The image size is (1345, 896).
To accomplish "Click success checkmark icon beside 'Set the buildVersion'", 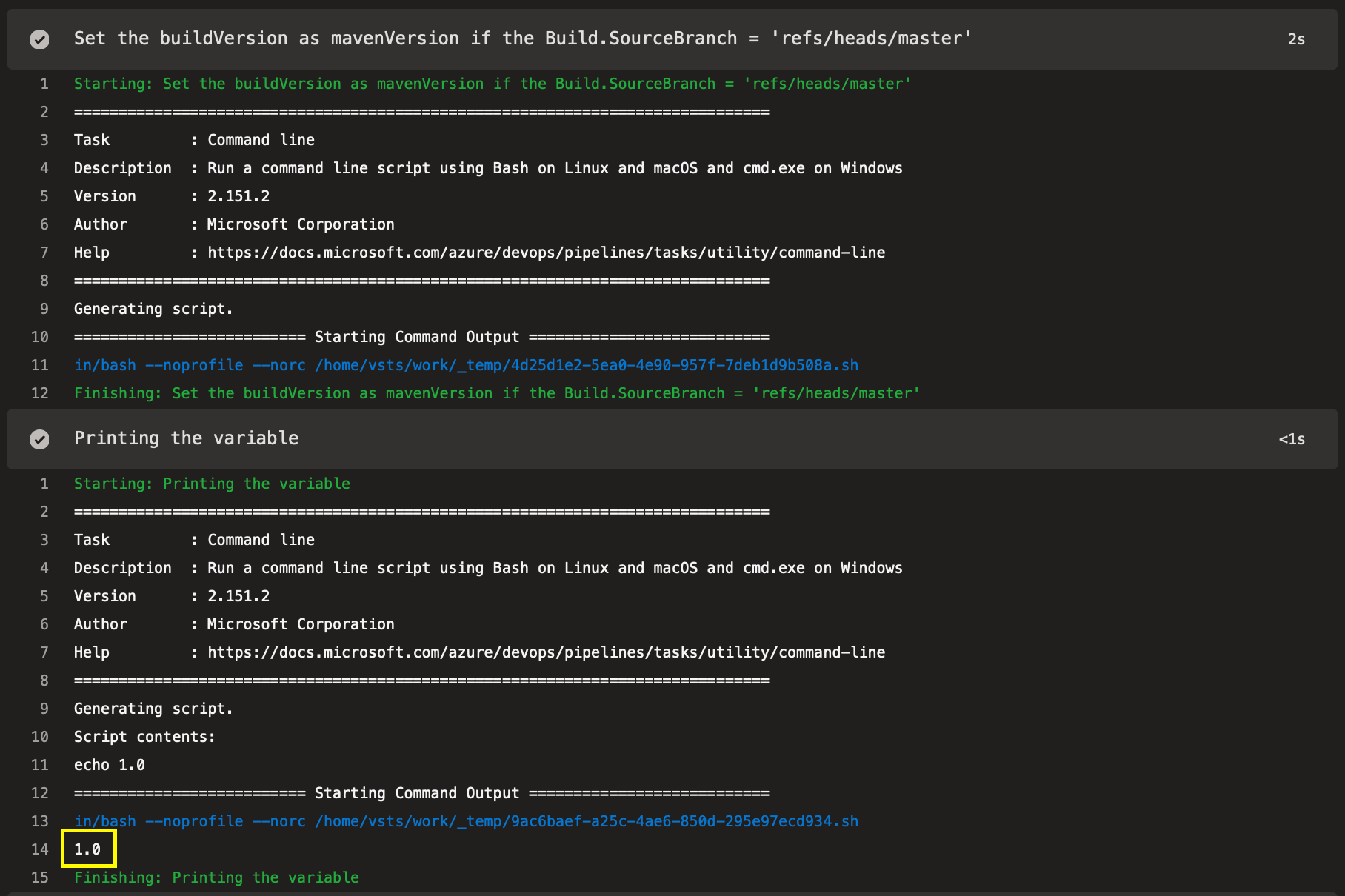I will click(39, 39).
